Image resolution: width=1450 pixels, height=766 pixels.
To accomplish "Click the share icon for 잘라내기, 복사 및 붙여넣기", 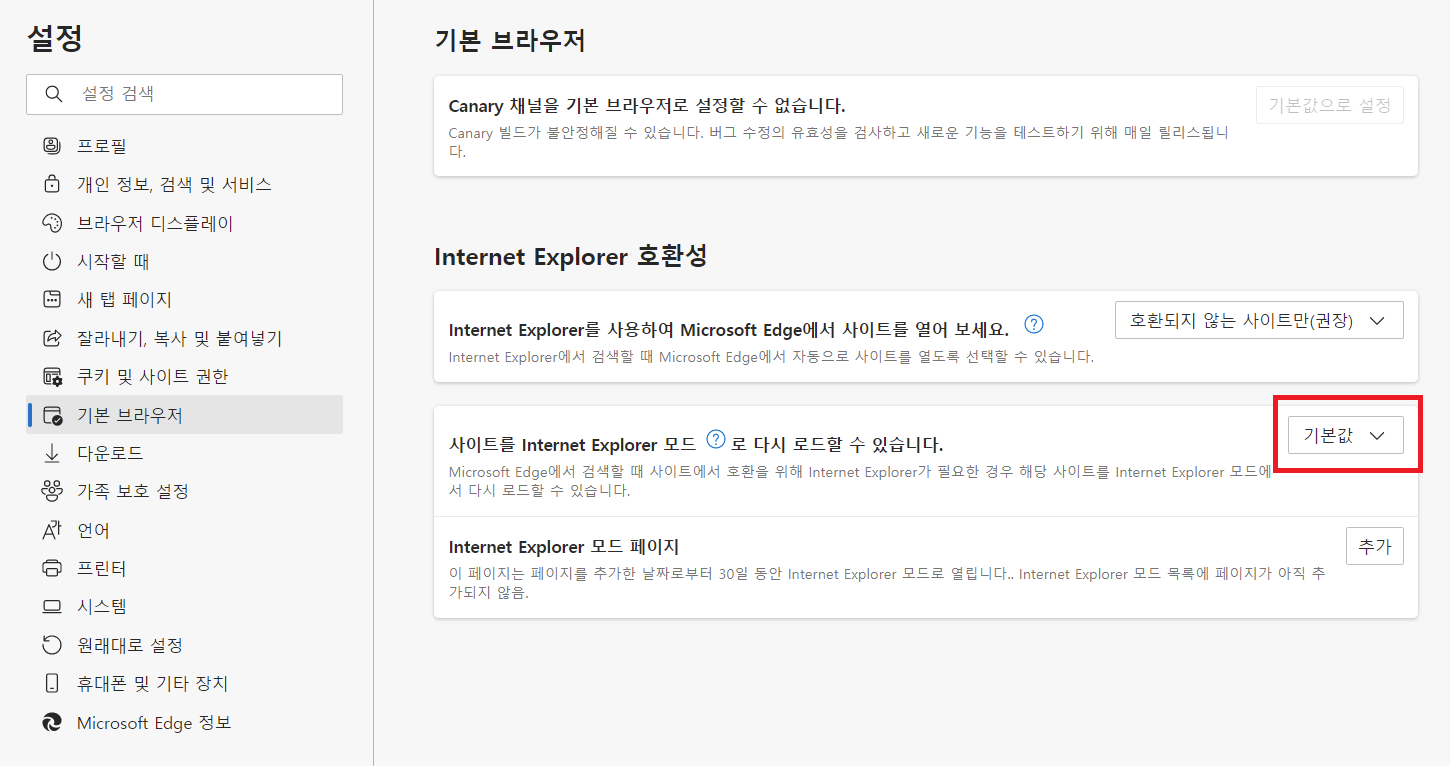I will pyautogui.click(x=52, y=338).
